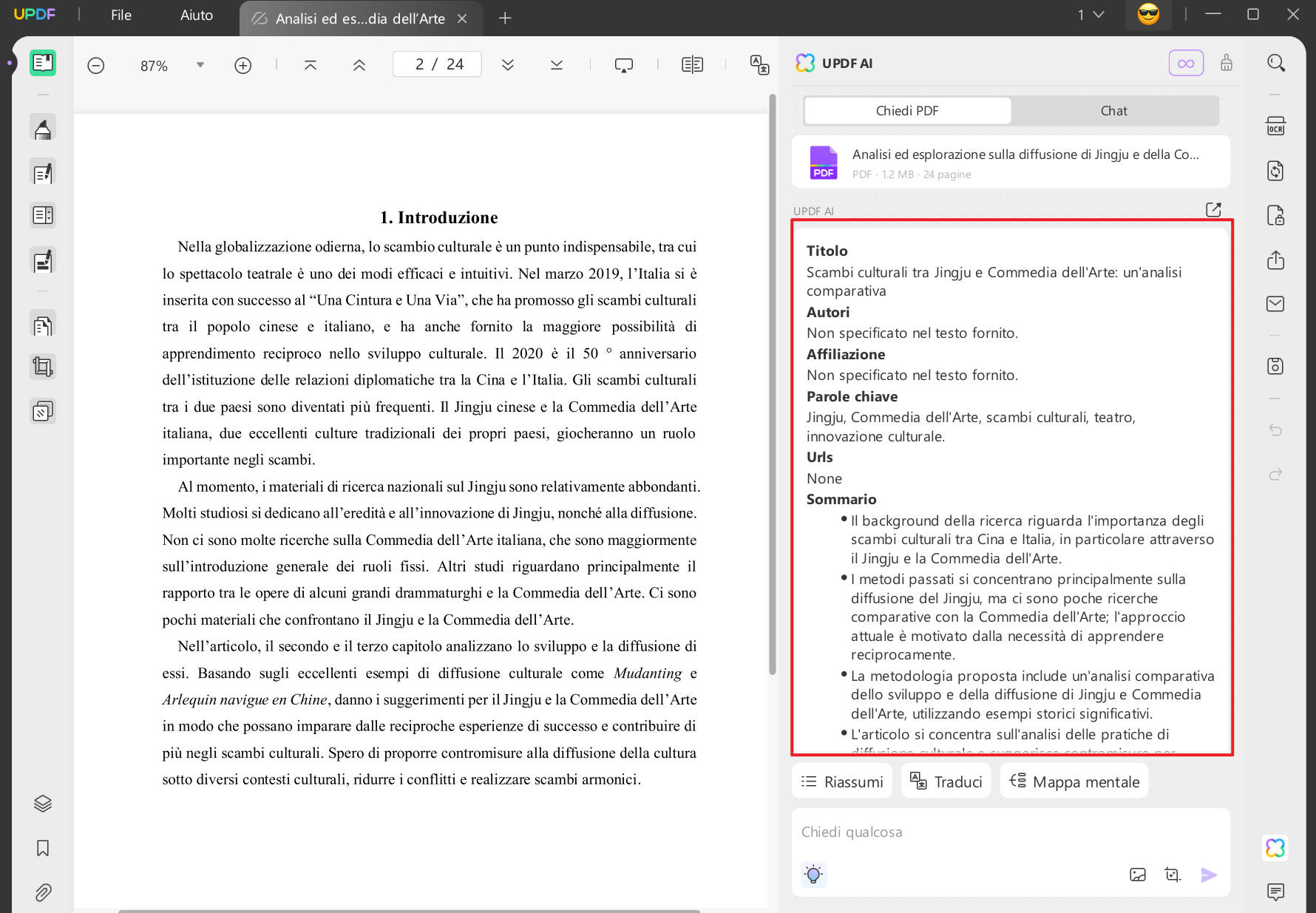Open the File menu

coord(121,16)
